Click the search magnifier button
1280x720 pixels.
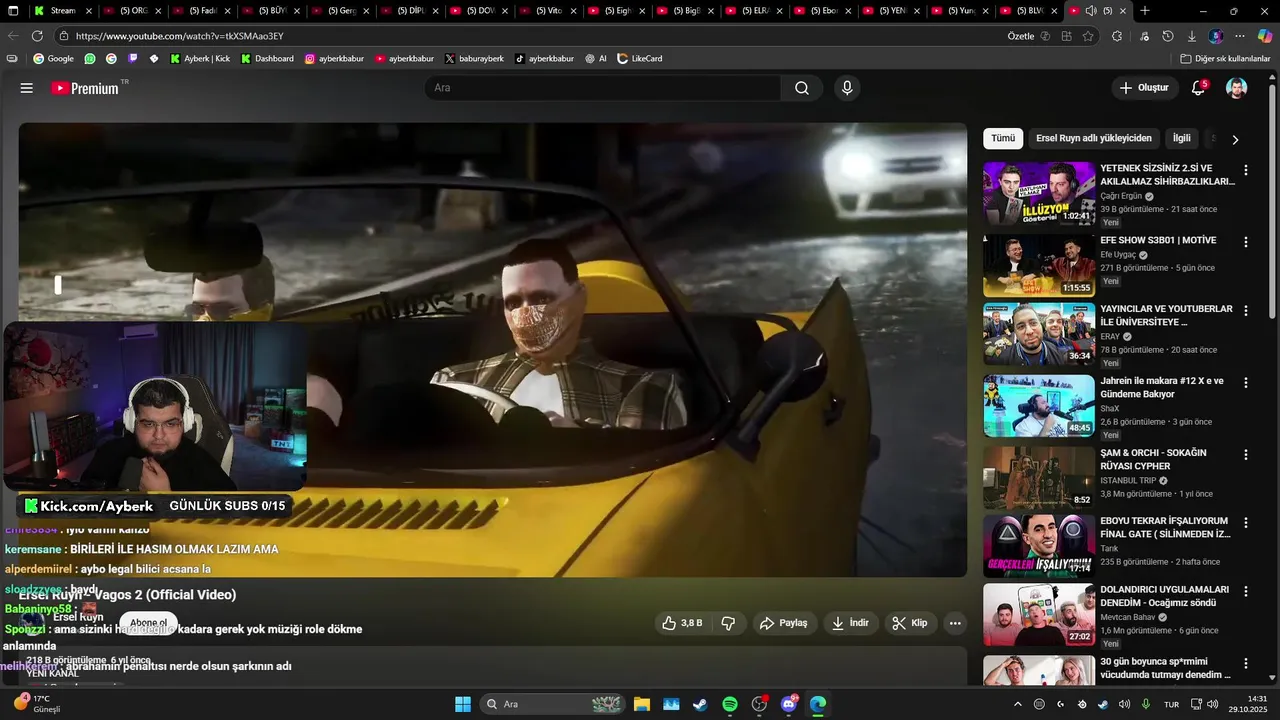pyautogui.click(x=802, y=88)
